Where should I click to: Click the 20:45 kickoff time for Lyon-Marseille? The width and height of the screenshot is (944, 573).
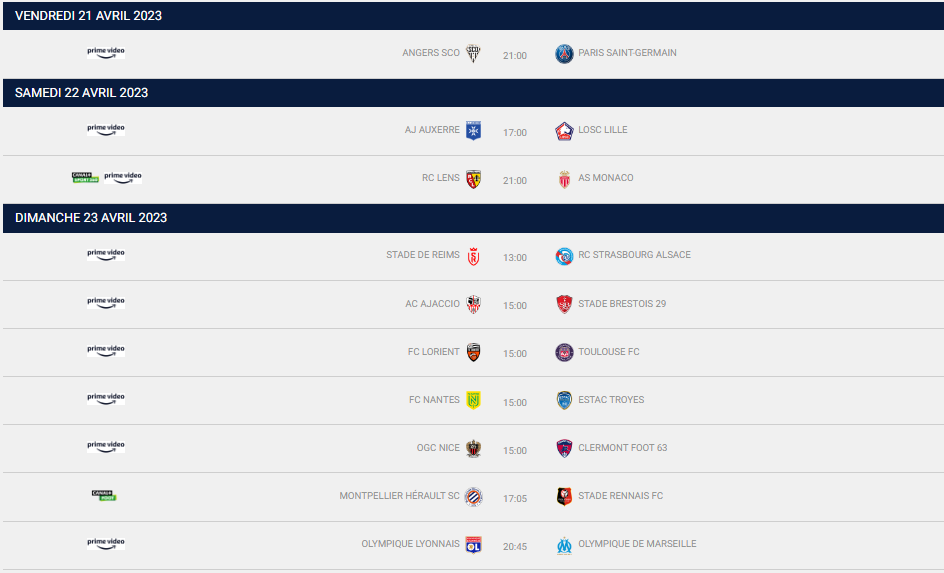tap(515, 546)
